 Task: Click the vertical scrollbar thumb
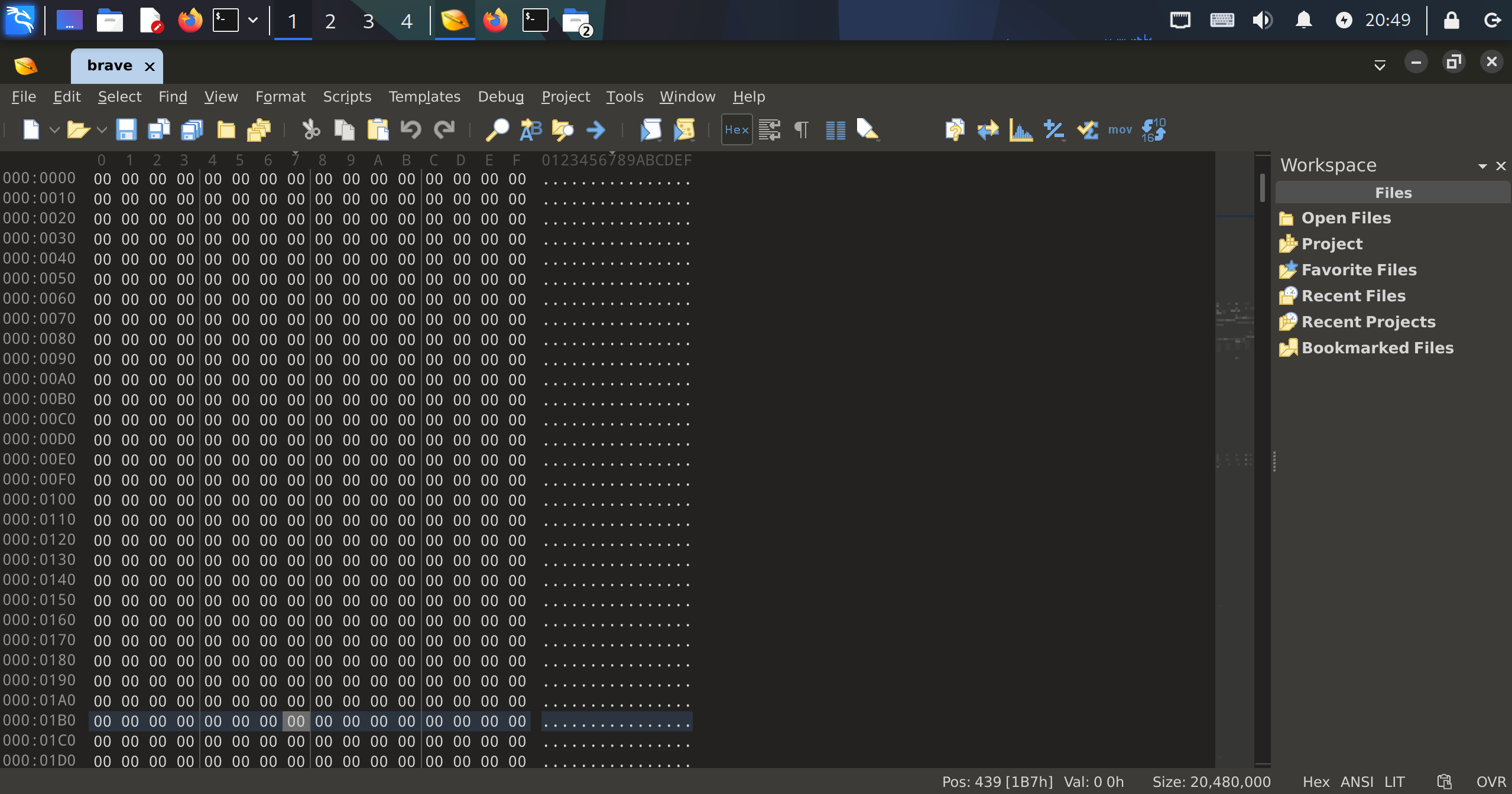coord(1262,188)
